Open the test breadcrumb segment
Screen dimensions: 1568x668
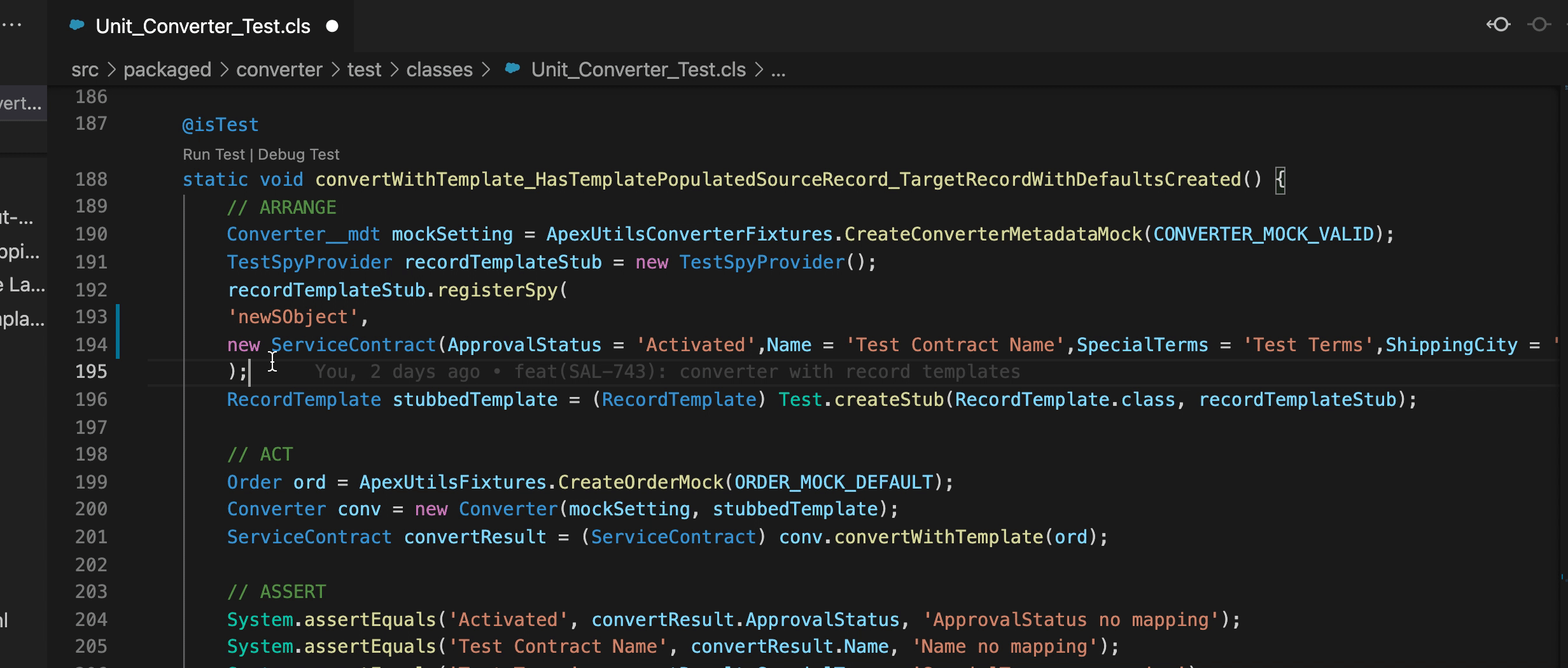coord(364,69)
